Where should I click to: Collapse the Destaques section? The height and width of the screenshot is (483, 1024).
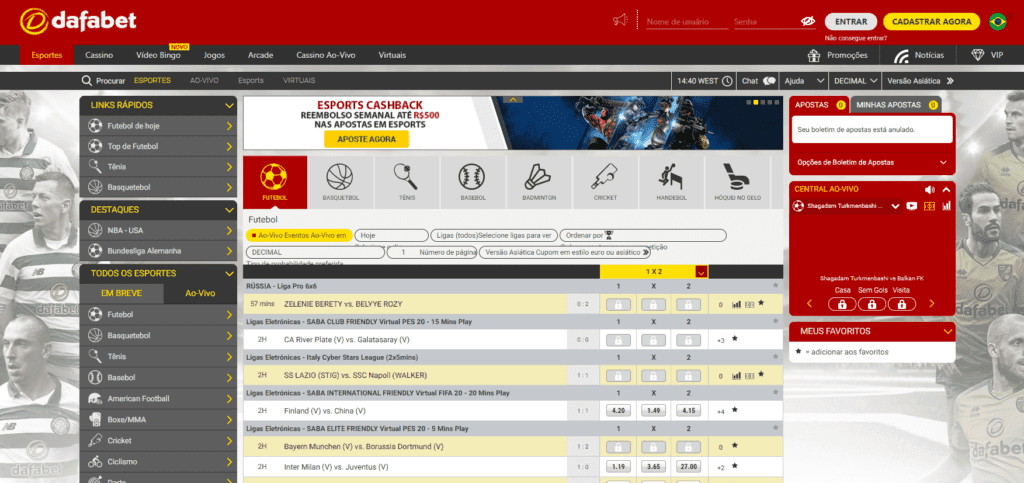pos(229,210)
